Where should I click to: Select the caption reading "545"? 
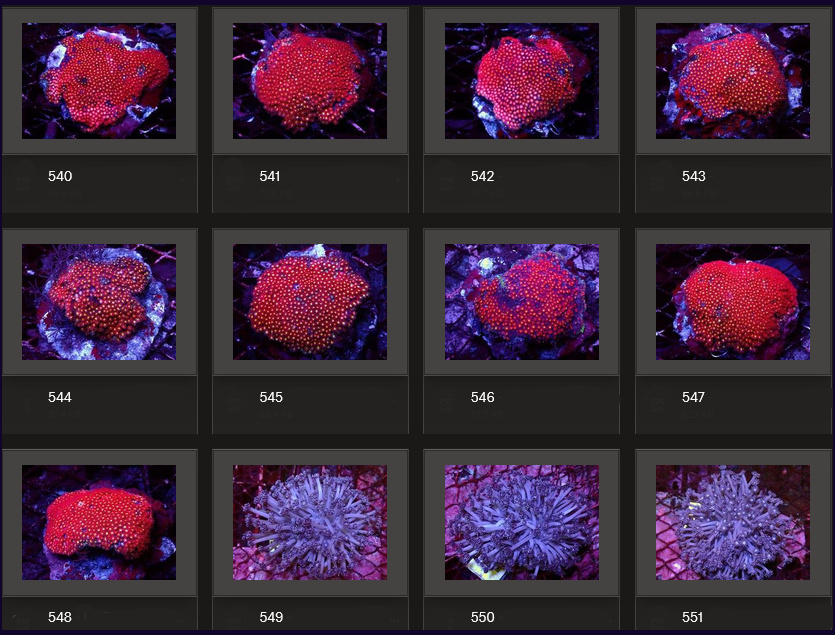click(271, 397)
